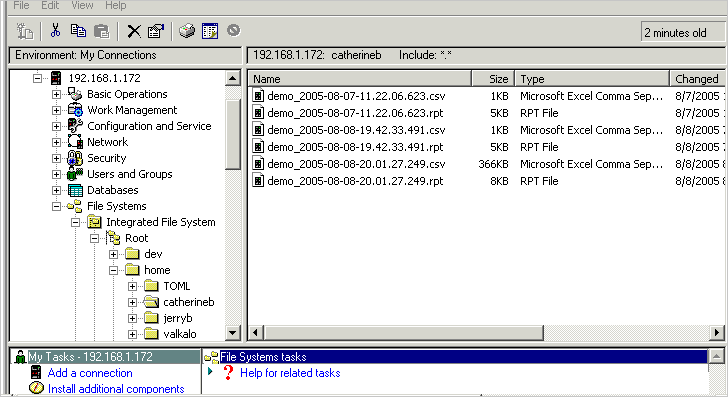
Task: Click the Add a connection server icon
Action: click(36, 372)
